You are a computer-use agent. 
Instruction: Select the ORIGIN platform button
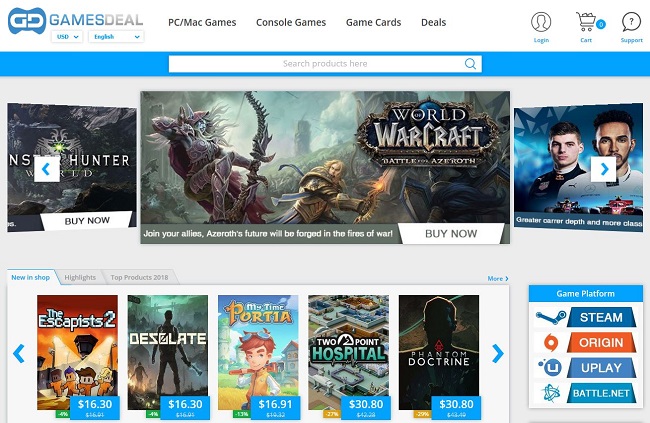tap(601, 343)
